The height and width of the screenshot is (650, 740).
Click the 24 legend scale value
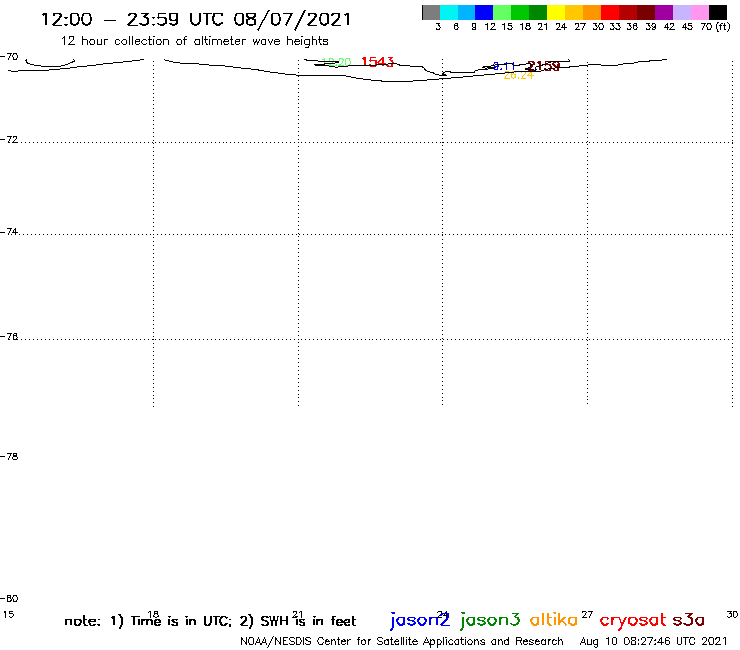561,27
